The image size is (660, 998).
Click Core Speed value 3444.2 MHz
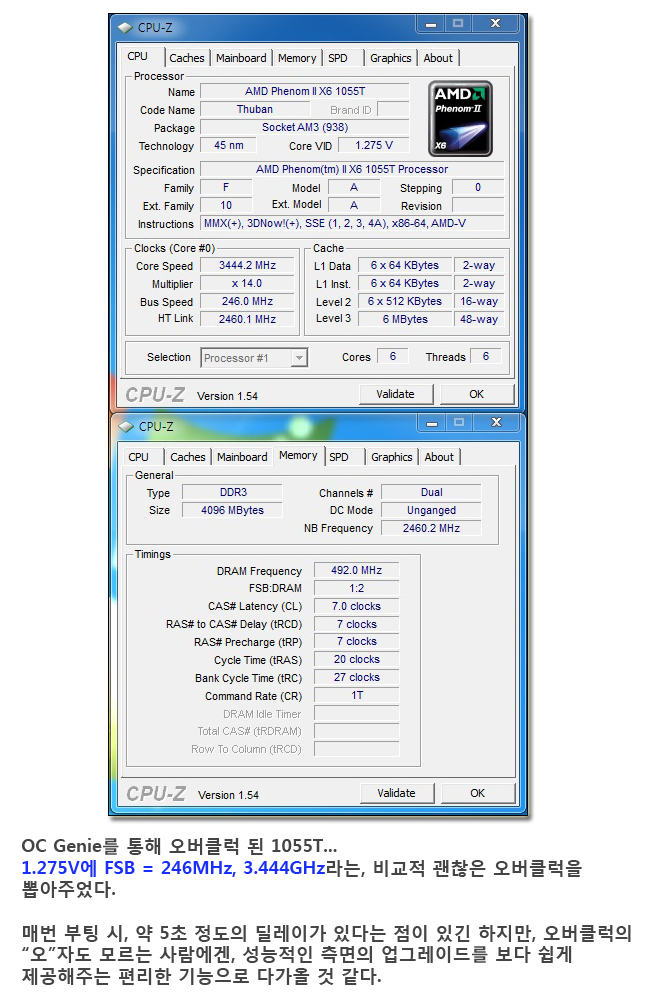[x=248, y=265]
